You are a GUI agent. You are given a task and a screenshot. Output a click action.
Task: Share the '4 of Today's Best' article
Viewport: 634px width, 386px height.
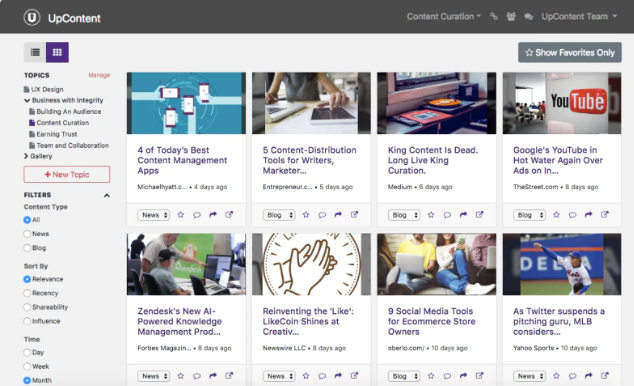point(213,215)
